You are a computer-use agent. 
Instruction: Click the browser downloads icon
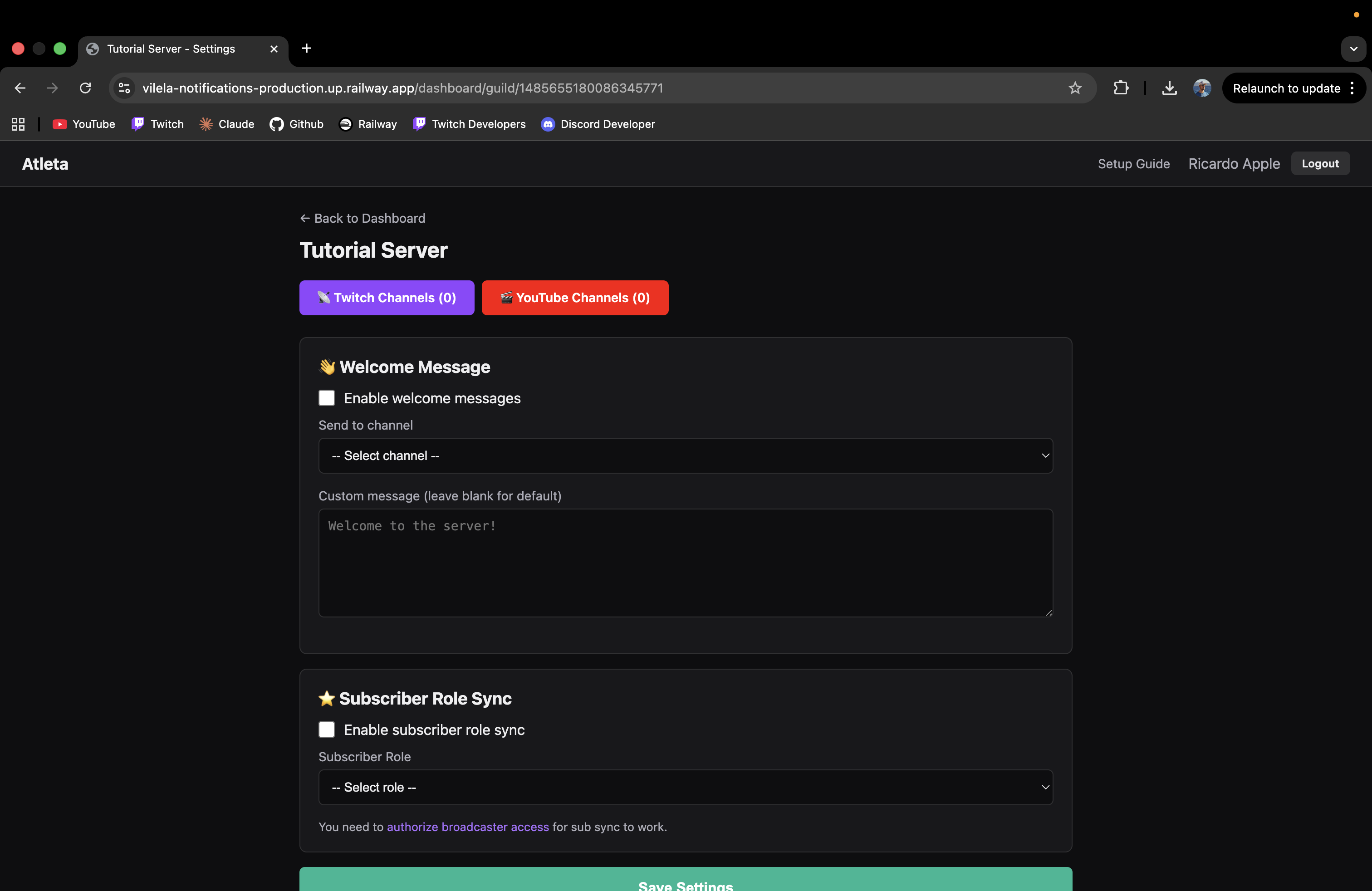(1169, 88)
